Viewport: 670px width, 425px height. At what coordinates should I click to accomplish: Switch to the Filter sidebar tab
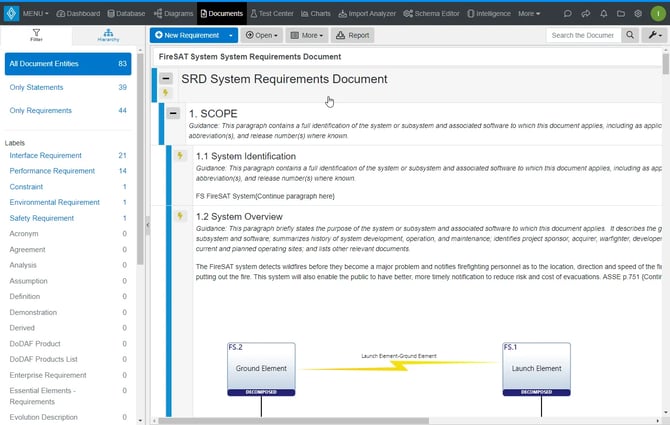(x=36, y=35)
